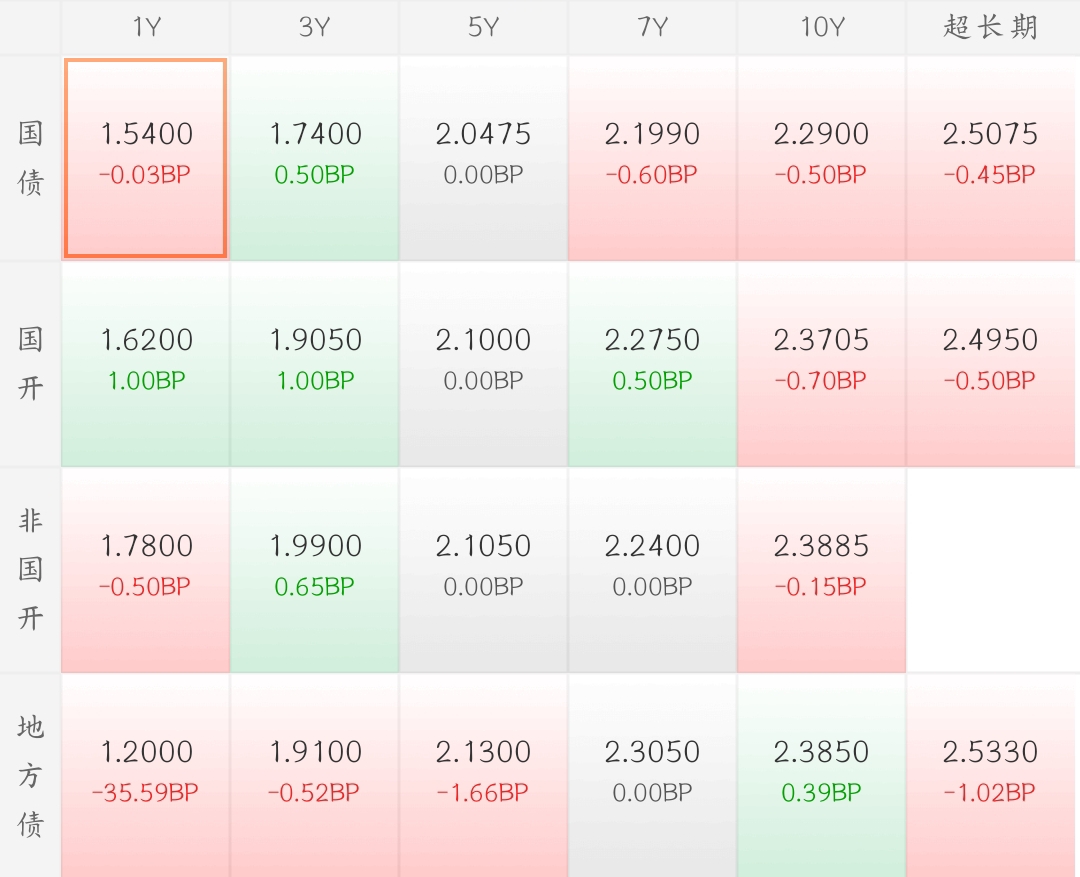Screen dimensions: 1080x877
Task: Select 地方债 1Y cell with -35.59BP
Action: pos(145,776)
